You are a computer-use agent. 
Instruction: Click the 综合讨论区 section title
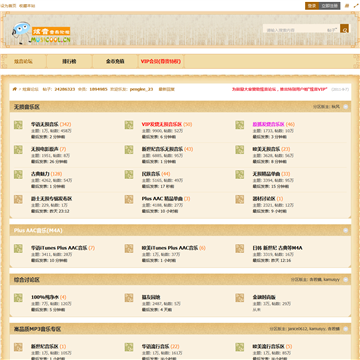[x=27, y=280]
